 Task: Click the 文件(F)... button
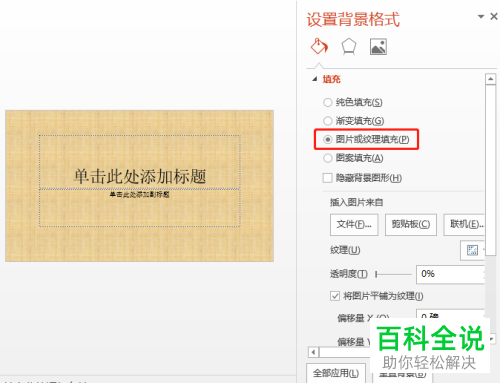pos(354,225)
